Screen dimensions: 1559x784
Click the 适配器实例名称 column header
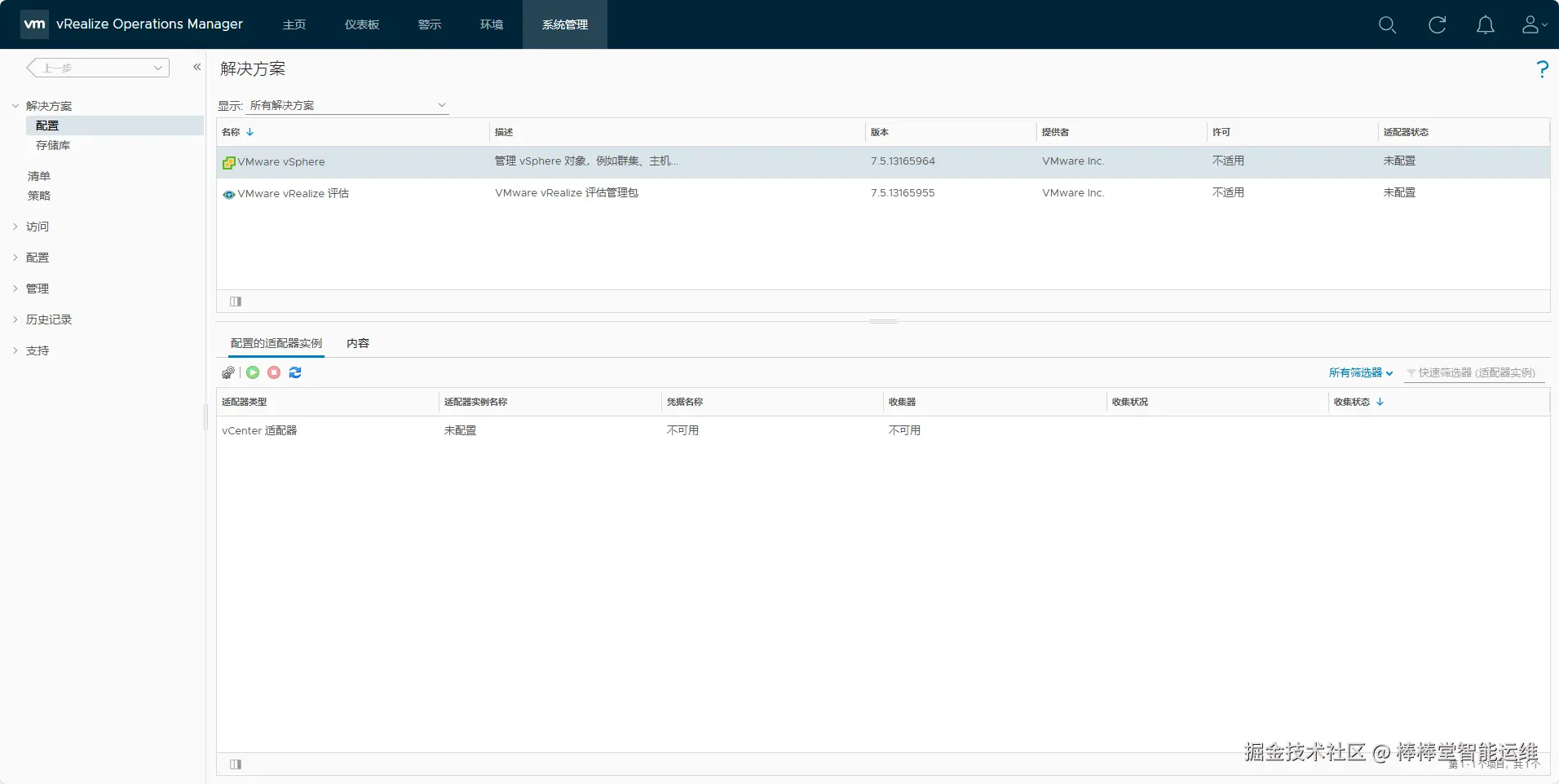point(550,402)
